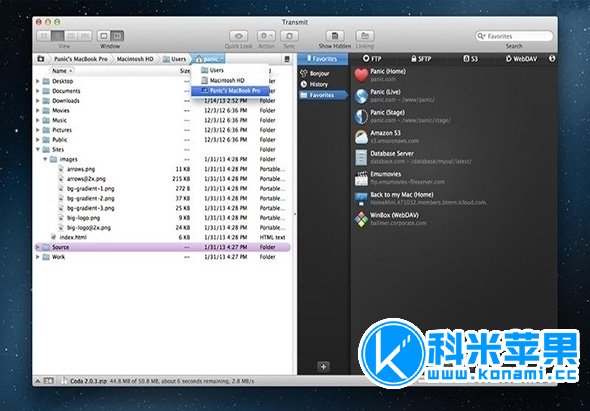Choose Panic's MacBook Pro in the popup menu
Image resolution: width=590 pixels, height=411 pixels.
(230, 91)
